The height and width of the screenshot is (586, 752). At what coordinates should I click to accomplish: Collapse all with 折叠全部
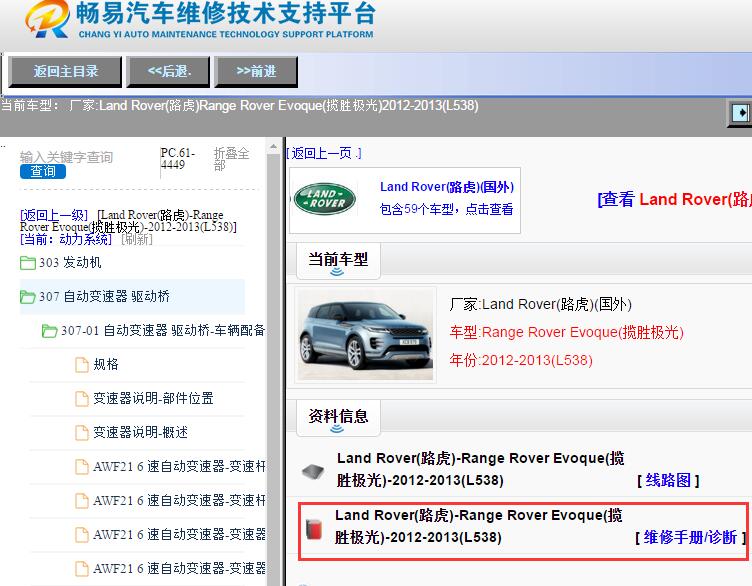(231, 159)
